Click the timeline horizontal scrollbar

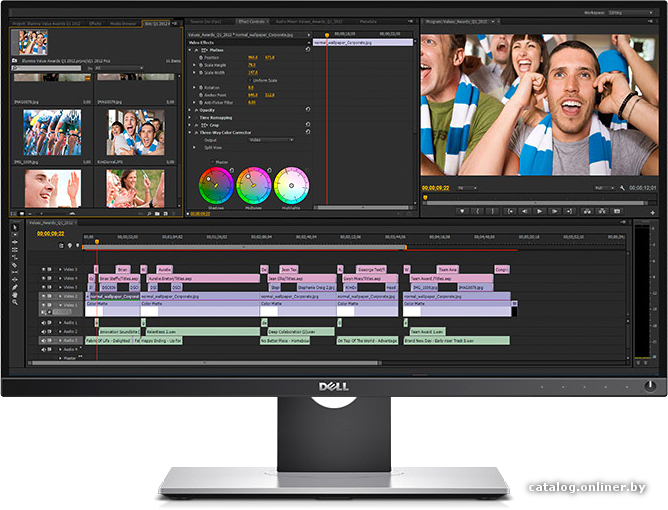(205, 363)
